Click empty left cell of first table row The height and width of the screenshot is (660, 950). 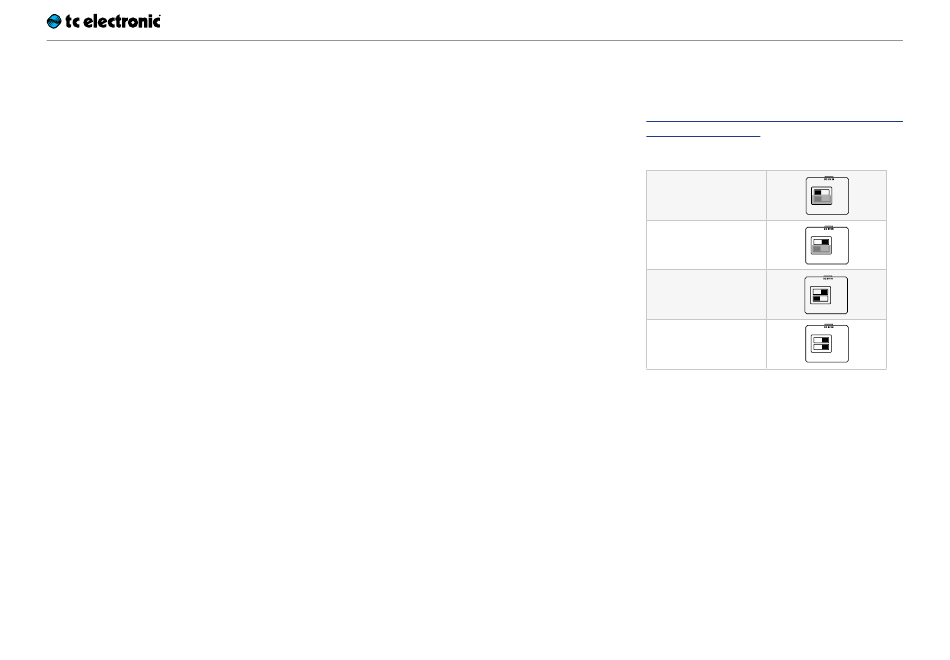706,196
